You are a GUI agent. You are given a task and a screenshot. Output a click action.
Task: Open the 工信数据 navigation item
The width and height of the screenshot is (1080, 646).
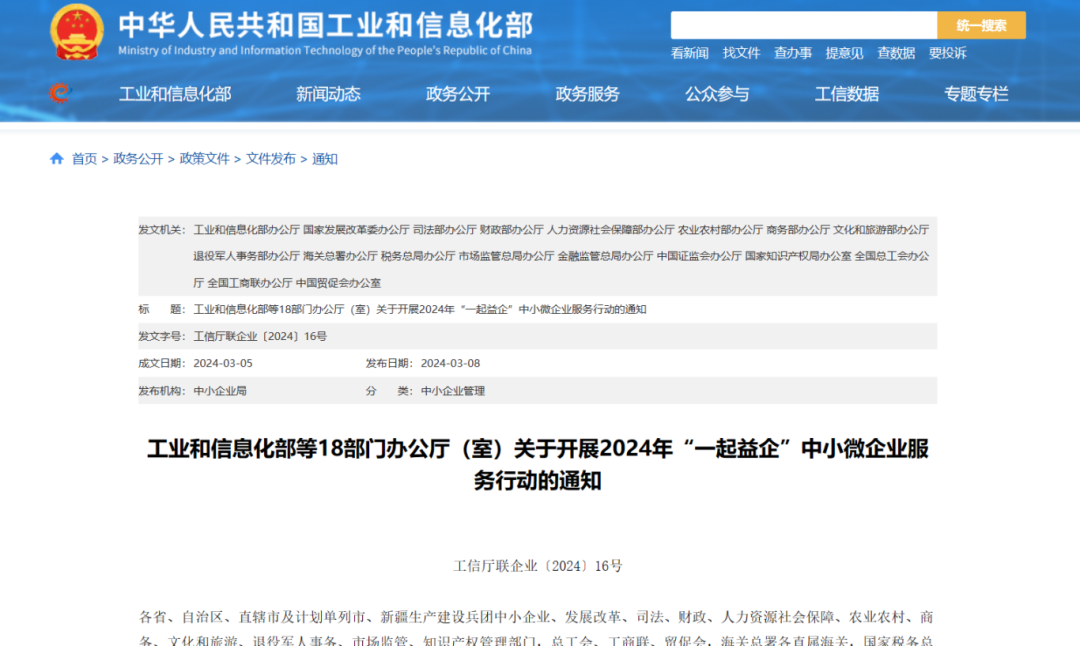tap(847, 94)
